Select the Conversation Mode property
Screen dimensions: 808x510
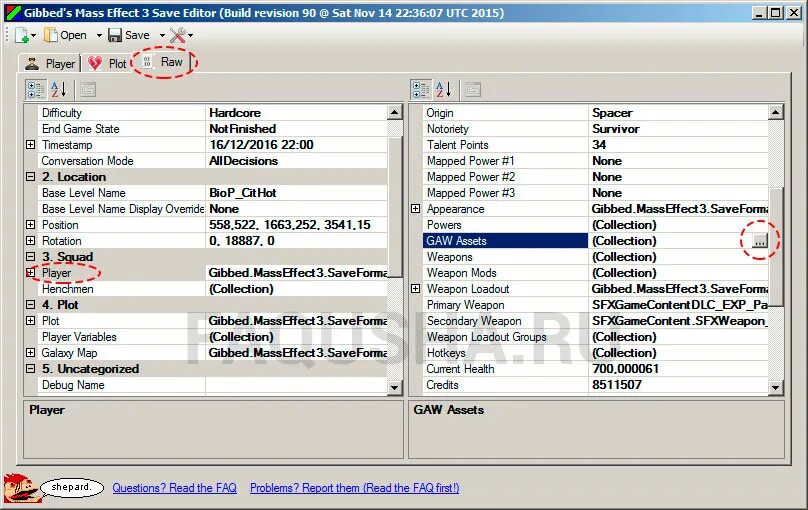pyautogui.click(x=212, y=161)
